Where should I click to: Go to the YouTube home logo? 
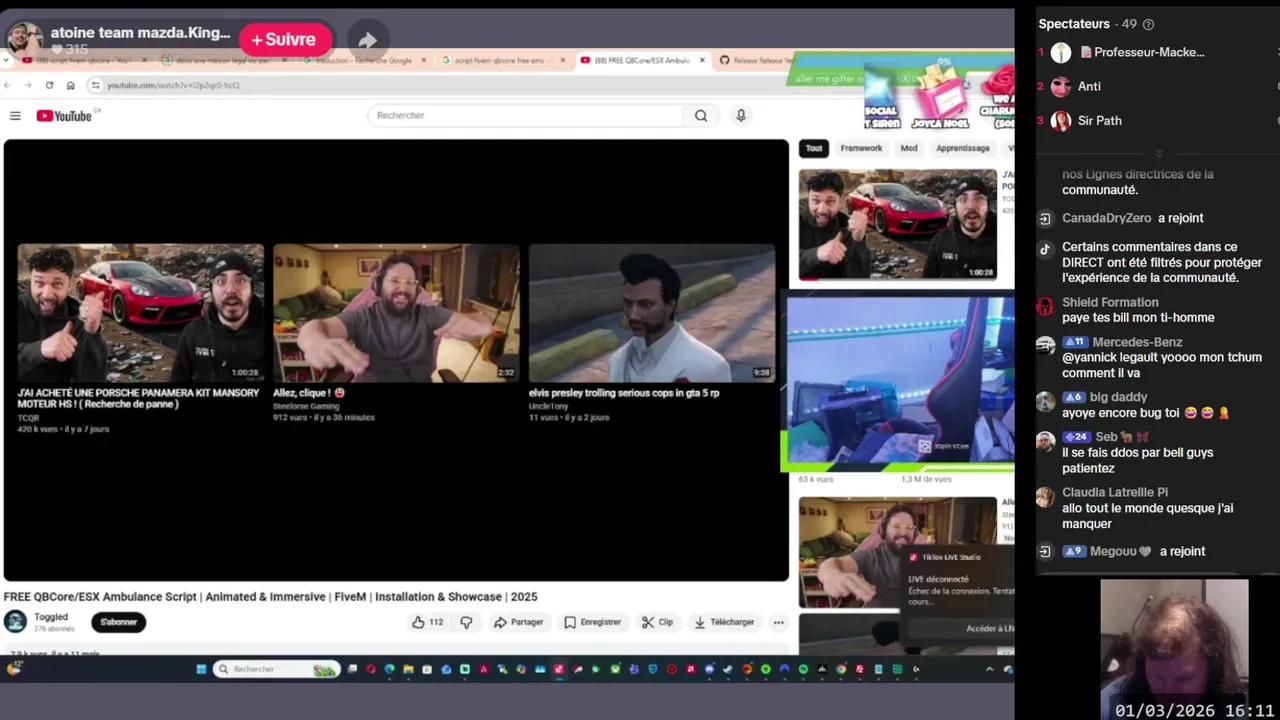[64, 116]
